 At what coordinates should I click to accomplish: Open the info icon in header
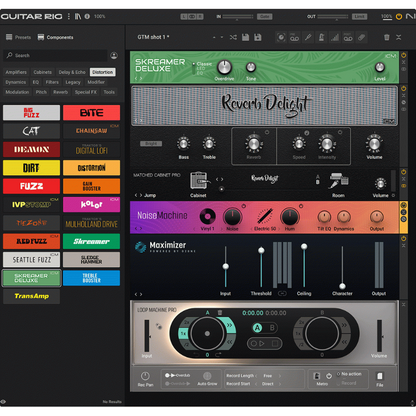[87, 16]
